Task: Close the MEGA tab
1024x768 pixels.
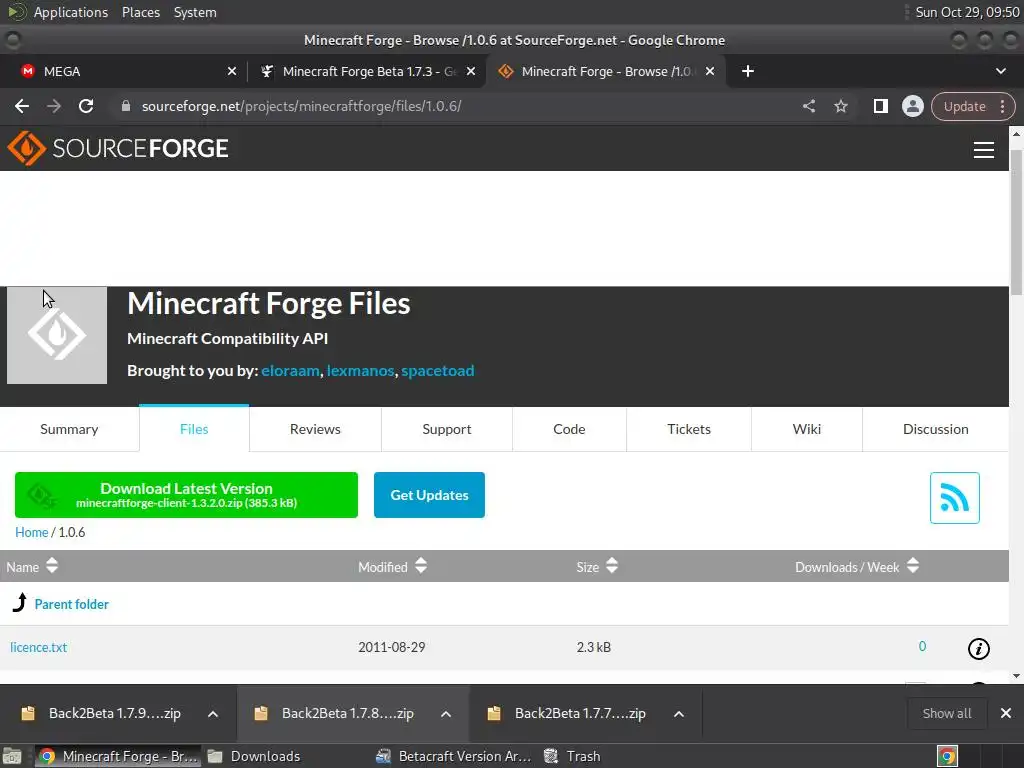Action: point(232,71)
